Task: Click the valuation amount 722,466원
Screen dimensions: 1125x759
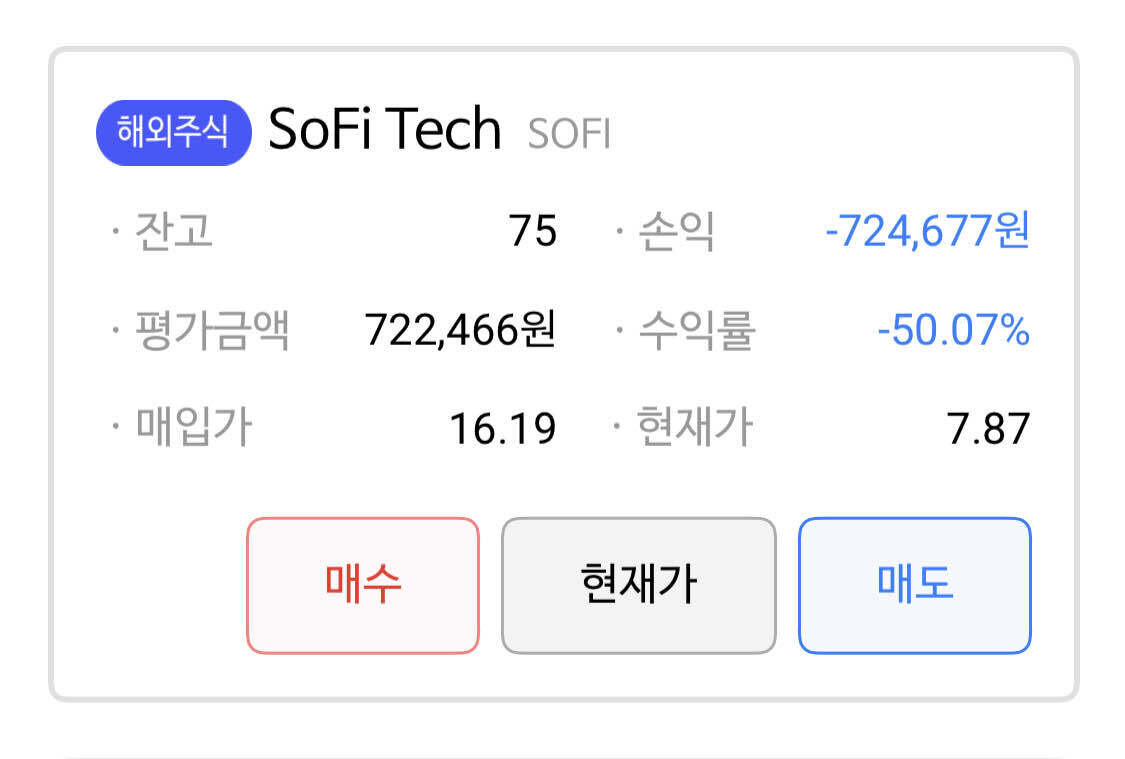Action: [462, 330]
